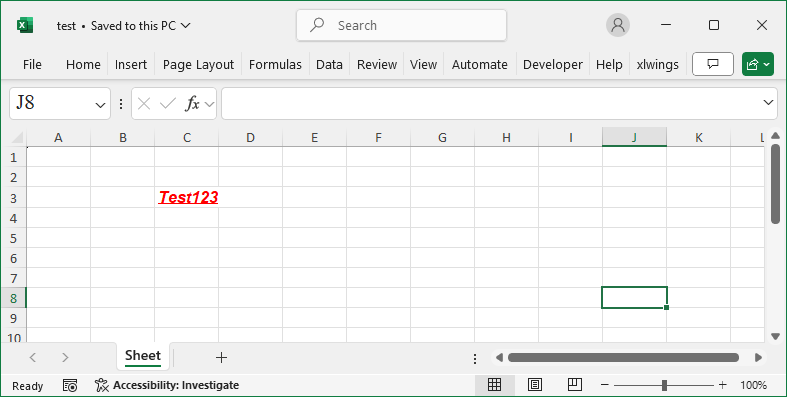
Task: Open the Comments pane button
Action: click(713, 64)
